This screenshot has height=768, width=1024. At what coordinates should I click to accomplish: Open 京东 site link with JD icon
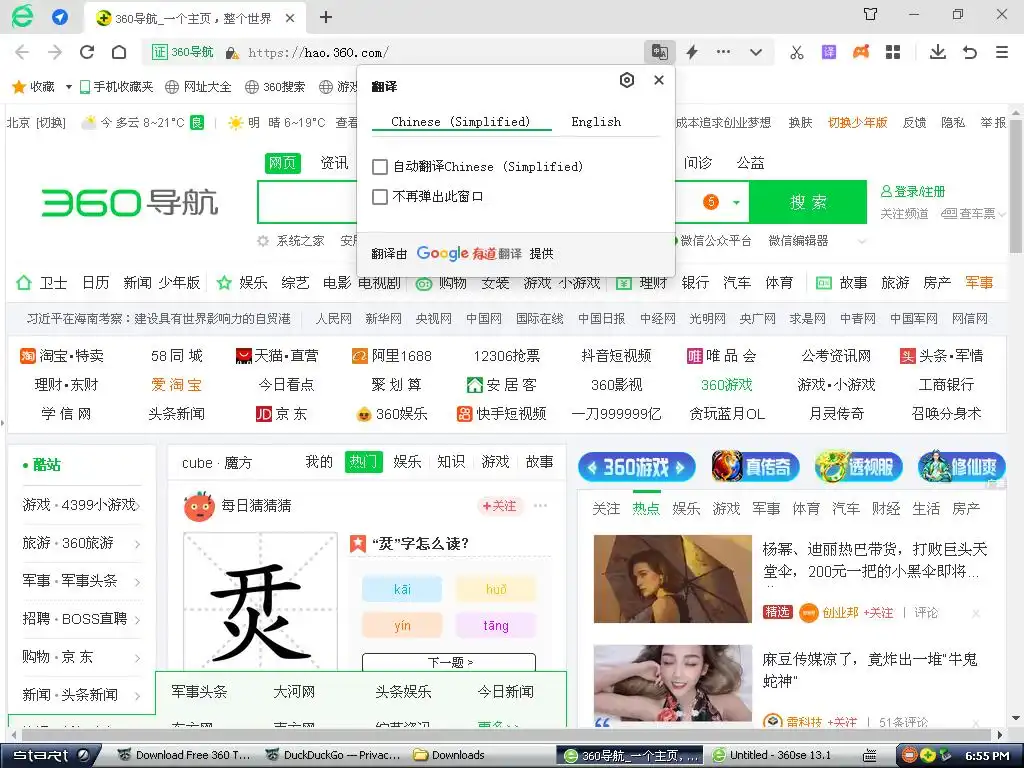[281, 413]
